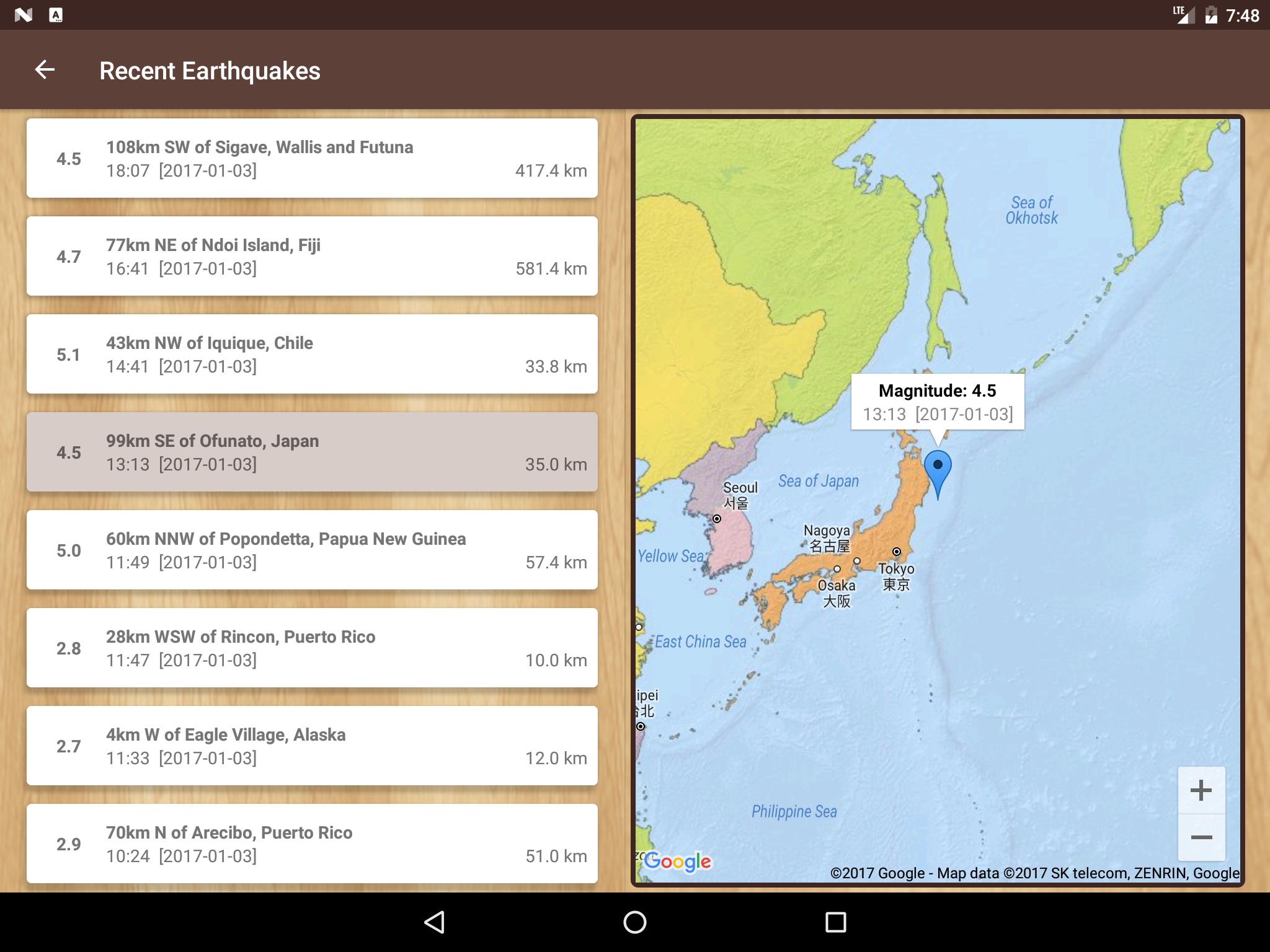Tap the battery status icon
This screenshot has height=952, width=1270.
tap(1211, 15)
